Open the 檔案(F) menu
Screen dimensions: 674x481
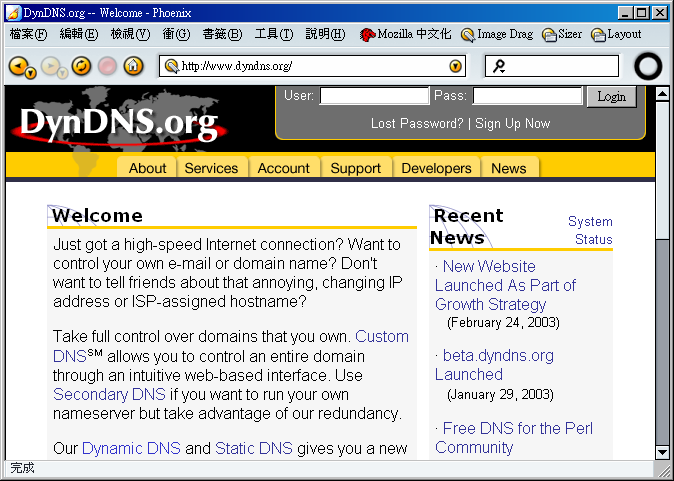point(28,34)
